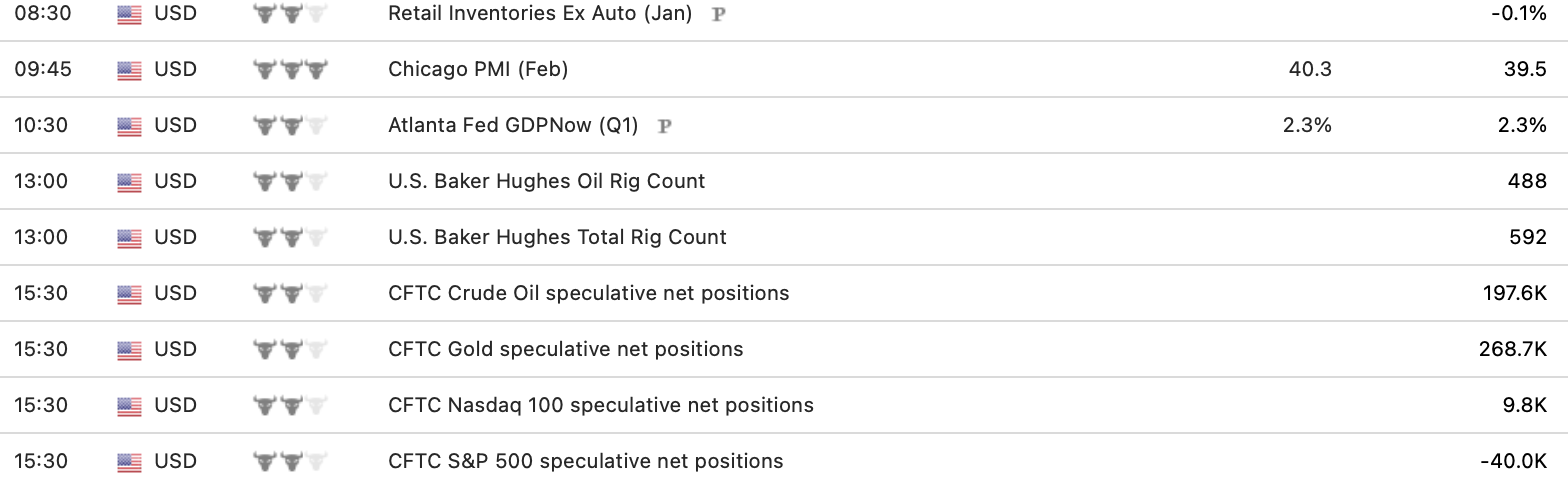Open CFTC Gold speculative net positions link
Image resolution: width=1568 pixels, height=494 pixels.
(x=565, y=349)
